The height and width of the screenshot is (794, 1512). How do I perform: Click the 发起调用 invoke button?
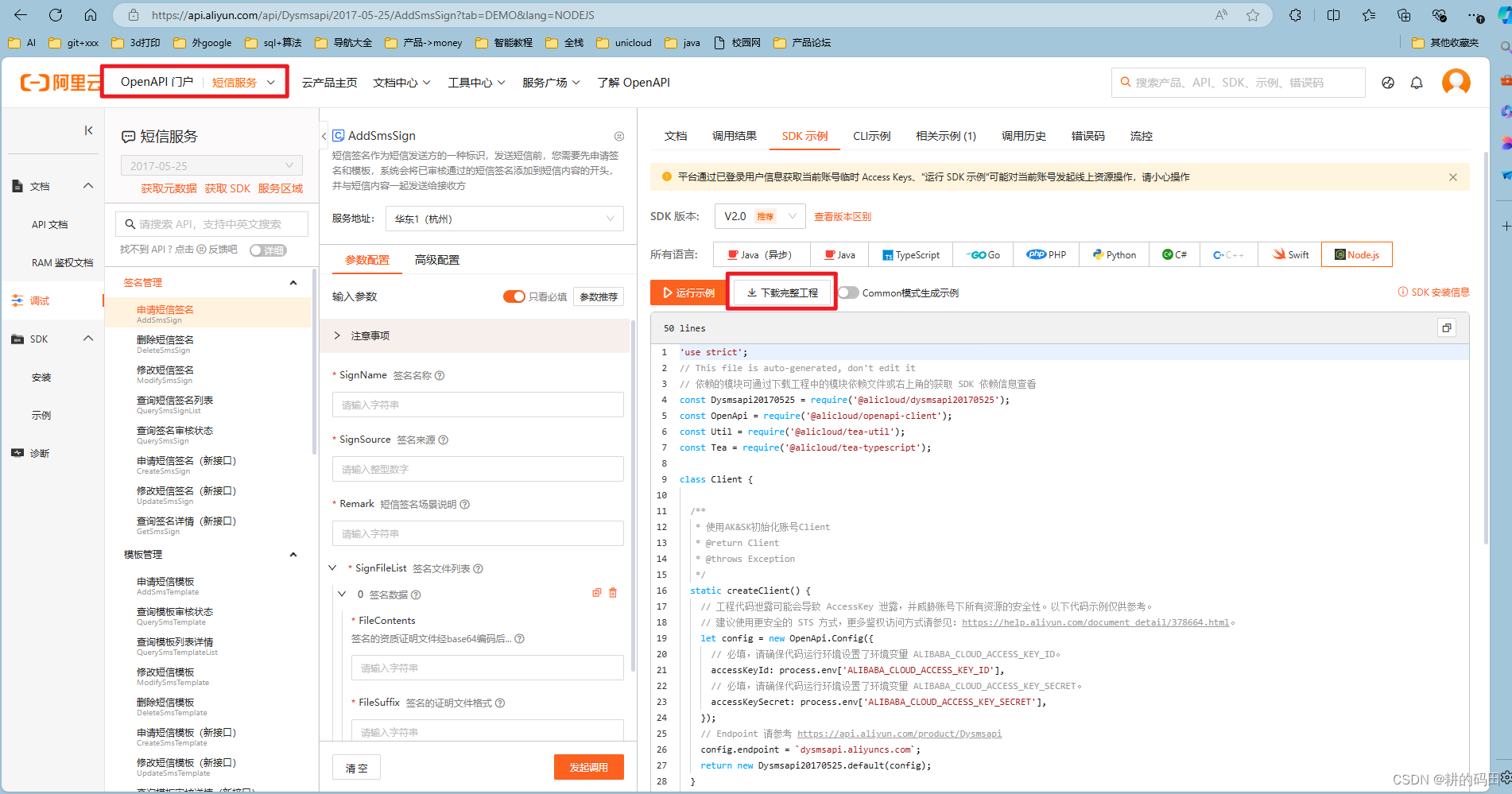click(588, 766)
